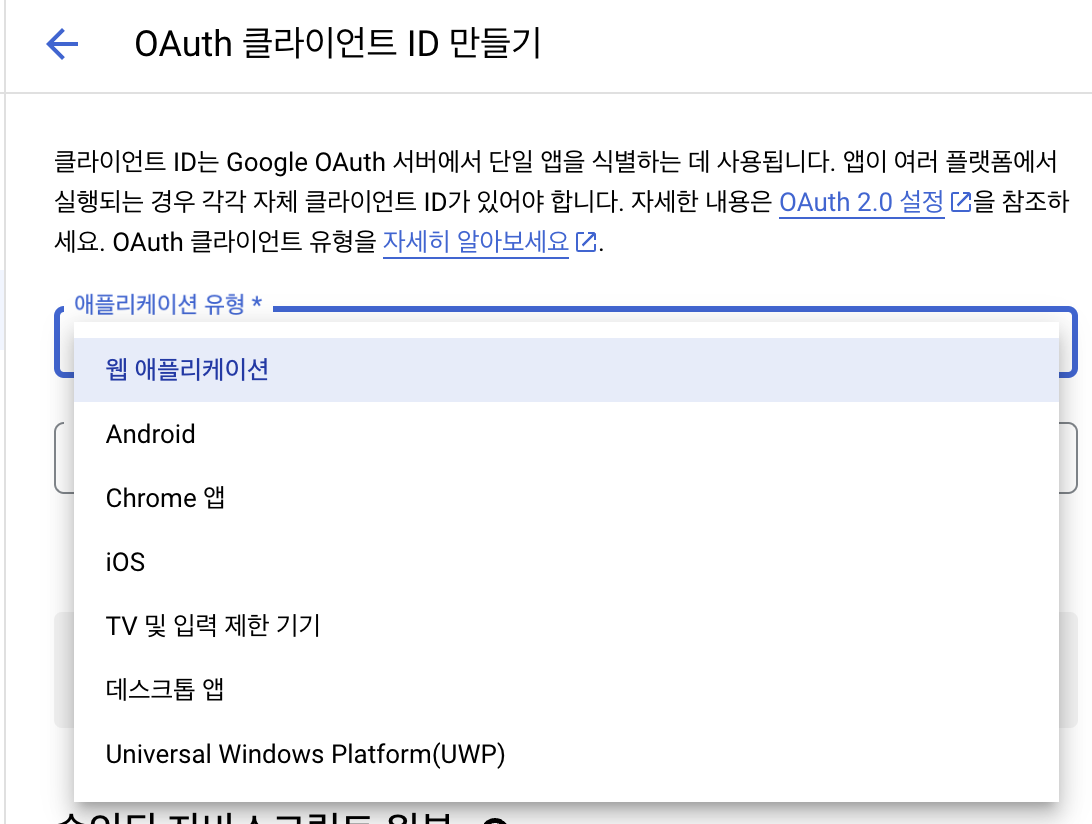Click the back arrow icon
This screenshot has height=824, width=1092.
click(x=62, y=45)
